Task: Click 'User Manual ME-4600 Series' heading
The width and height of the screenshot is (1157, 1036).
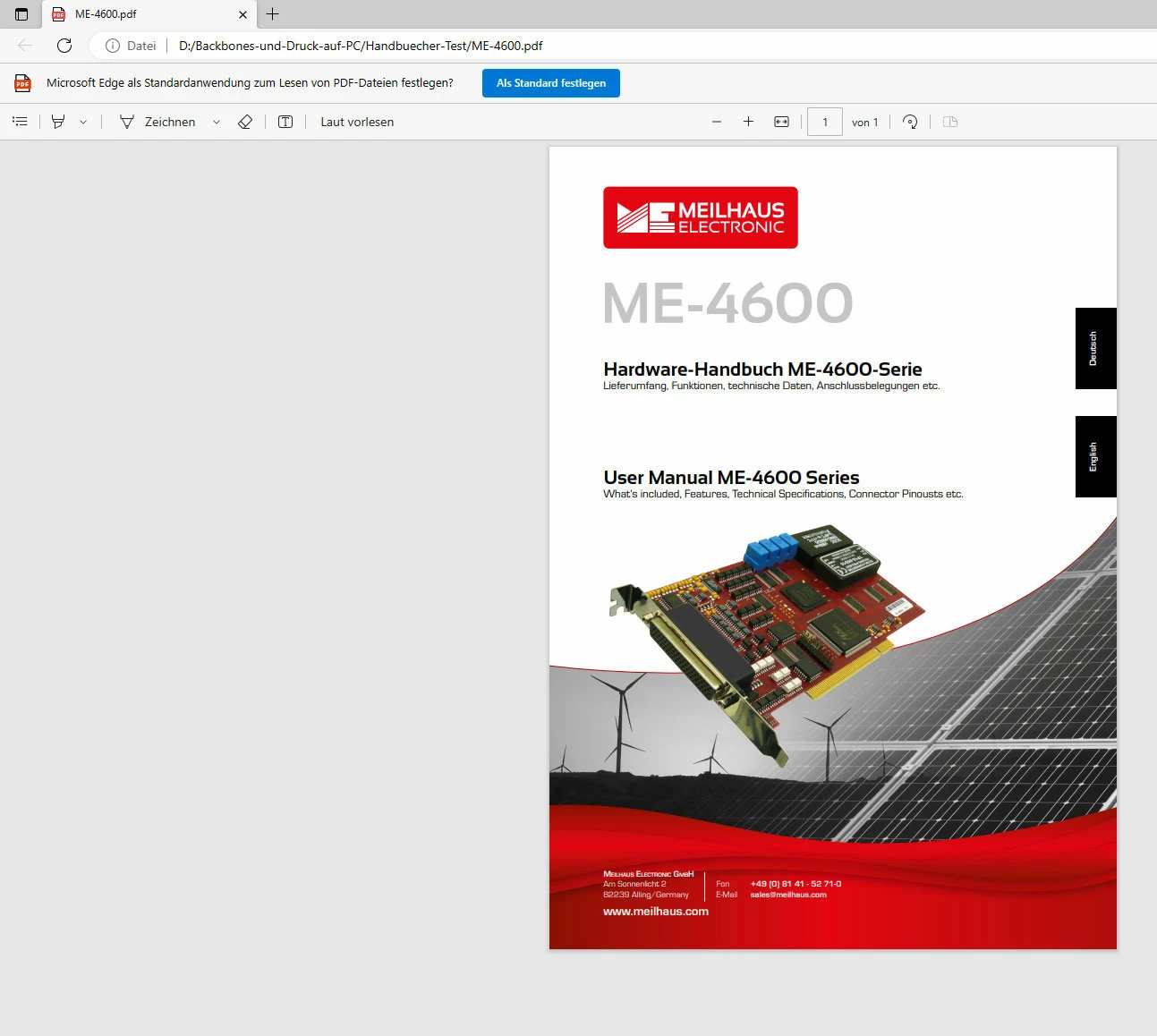Action: click(x=731, y=477)
